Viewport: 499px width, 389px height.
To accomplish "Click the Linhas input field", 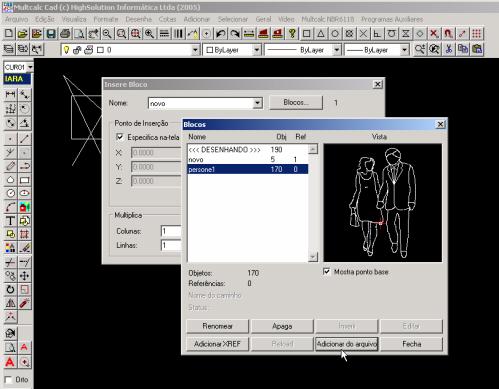I will [x=171, y=245].
